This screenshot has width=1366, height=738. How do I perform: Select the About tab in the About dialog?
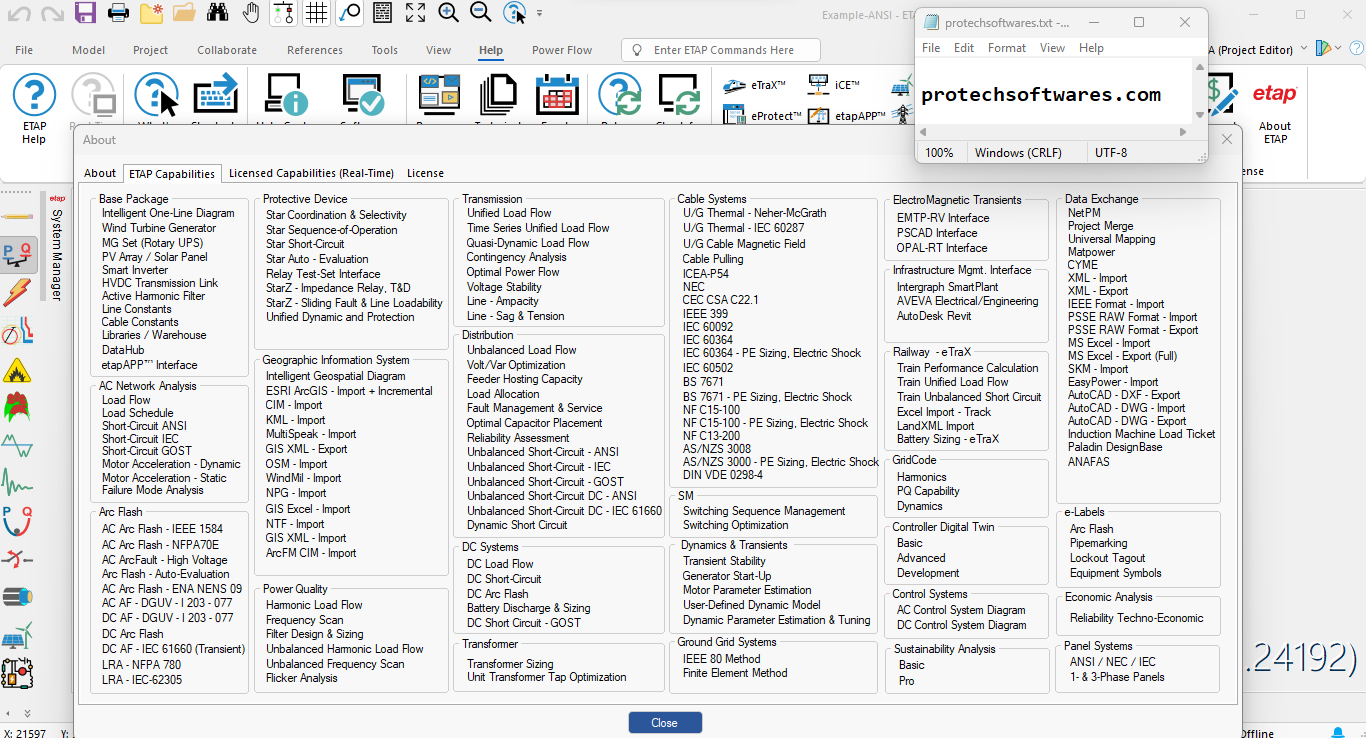pyautogui.click(x=100, y=173)
